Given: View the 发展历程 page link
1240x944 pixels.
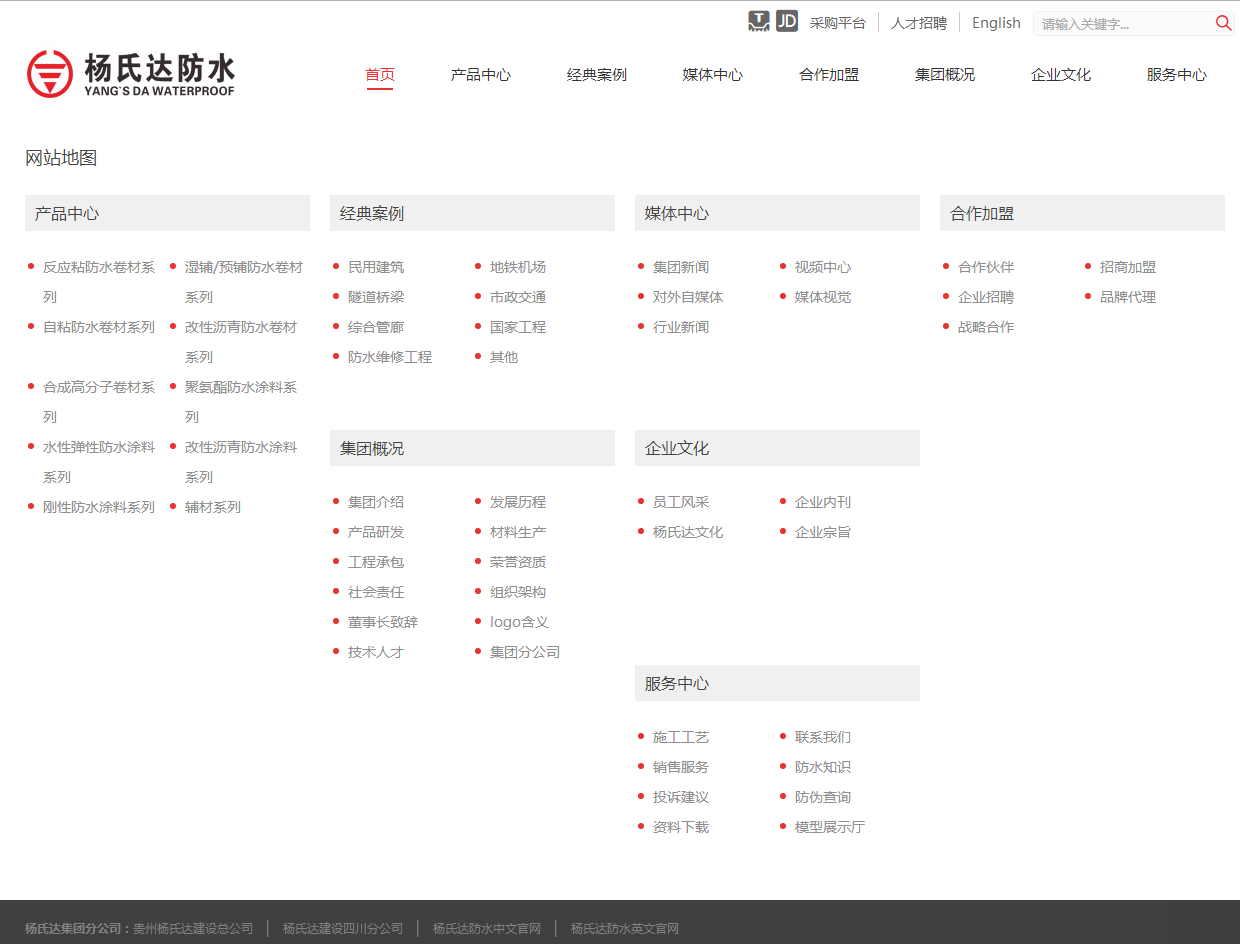Looking at the screenshot, I should [x=518, y=502].
